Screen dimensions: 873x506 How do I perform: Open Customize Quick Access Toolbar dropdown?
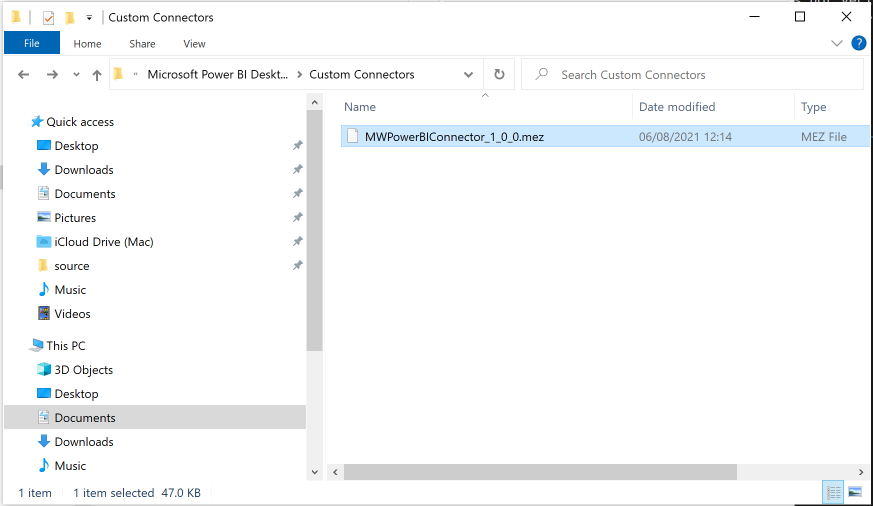coord(89,18)
